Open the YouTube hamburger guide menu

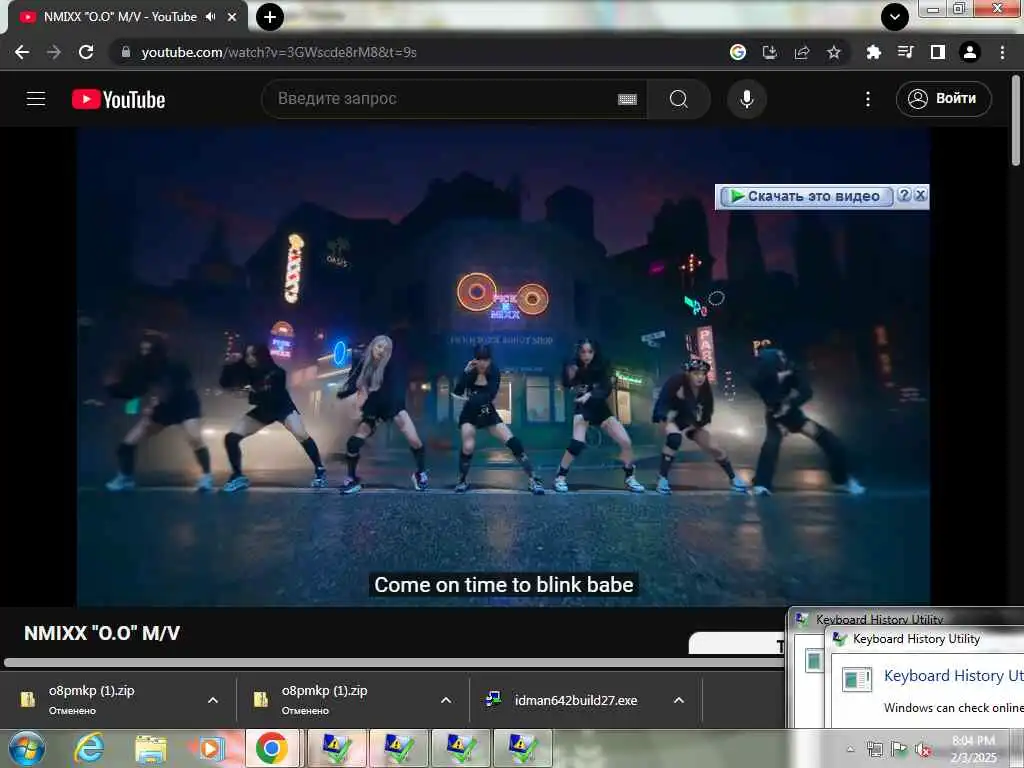coord(36,99)
